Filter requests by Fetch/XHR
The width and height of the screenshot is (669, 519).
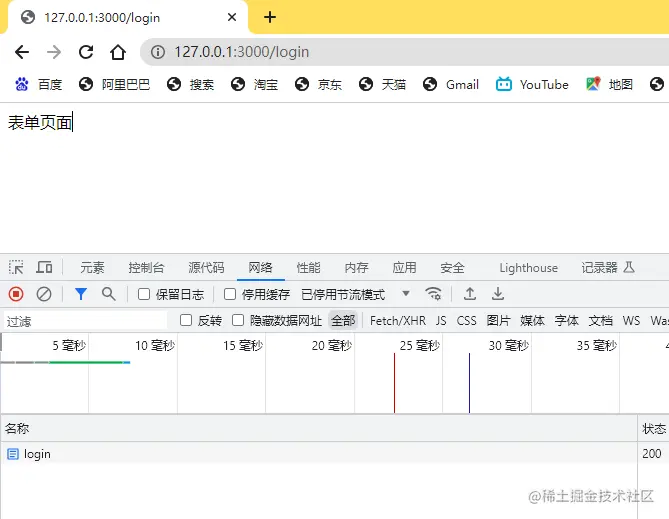coord(398,321)
